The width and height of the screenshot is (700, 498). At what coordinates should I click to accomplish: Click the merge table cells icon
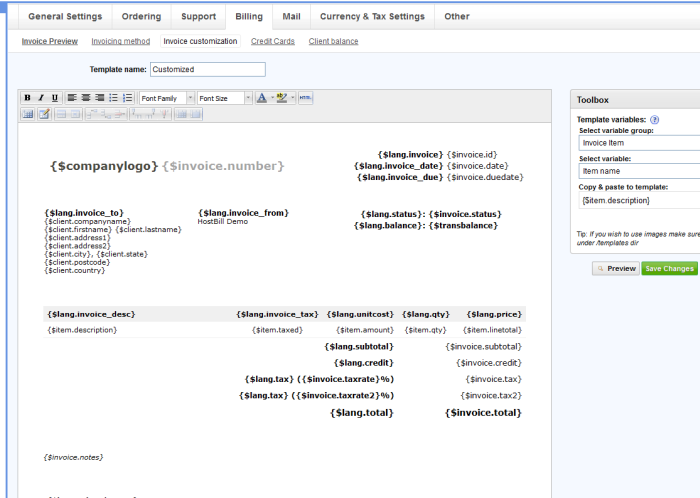195,114
